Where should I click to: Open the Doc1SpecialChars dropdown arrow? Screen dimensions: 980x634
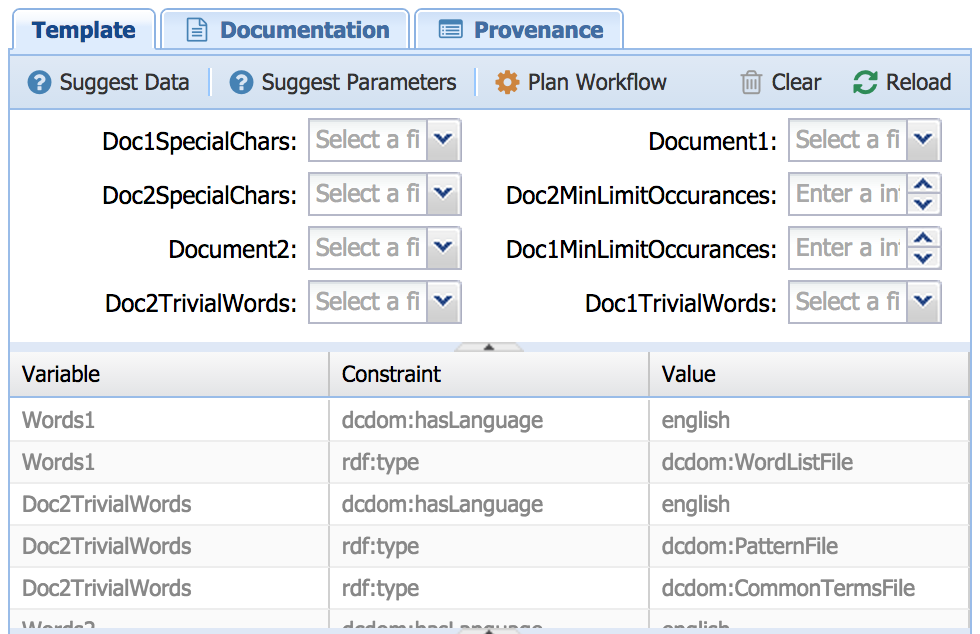(x=444, y=141)
